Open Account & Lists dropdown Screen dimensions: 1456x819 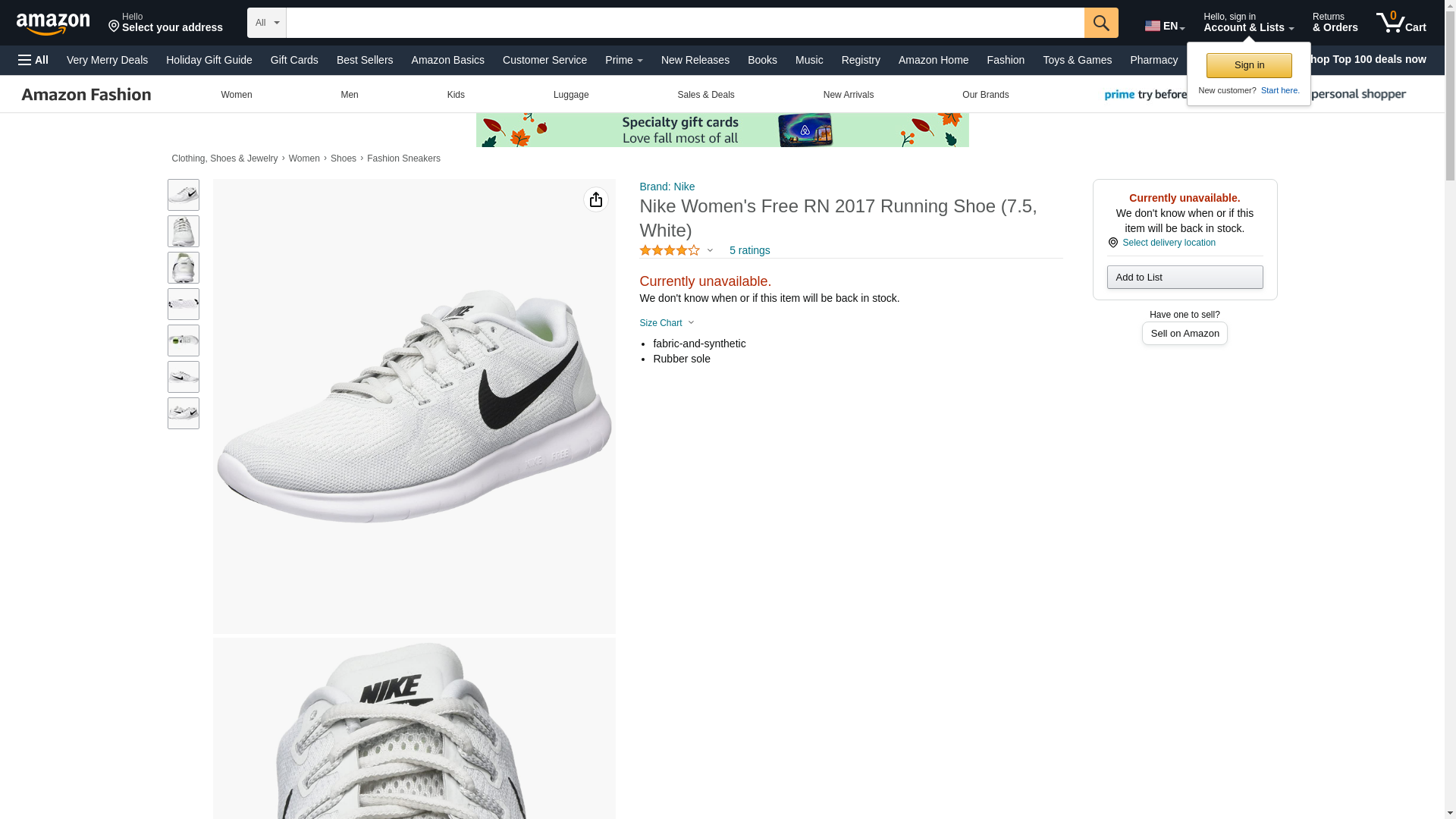(x=1247, y=23)
